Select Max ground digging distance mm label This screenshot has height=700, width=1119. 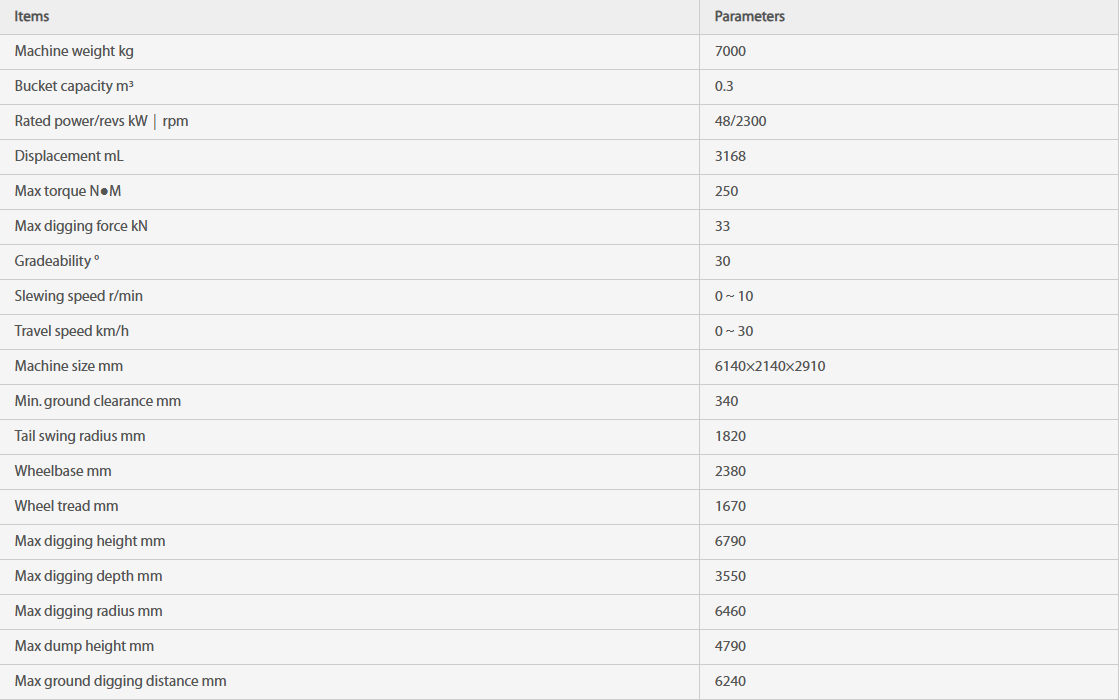[120, 681]
